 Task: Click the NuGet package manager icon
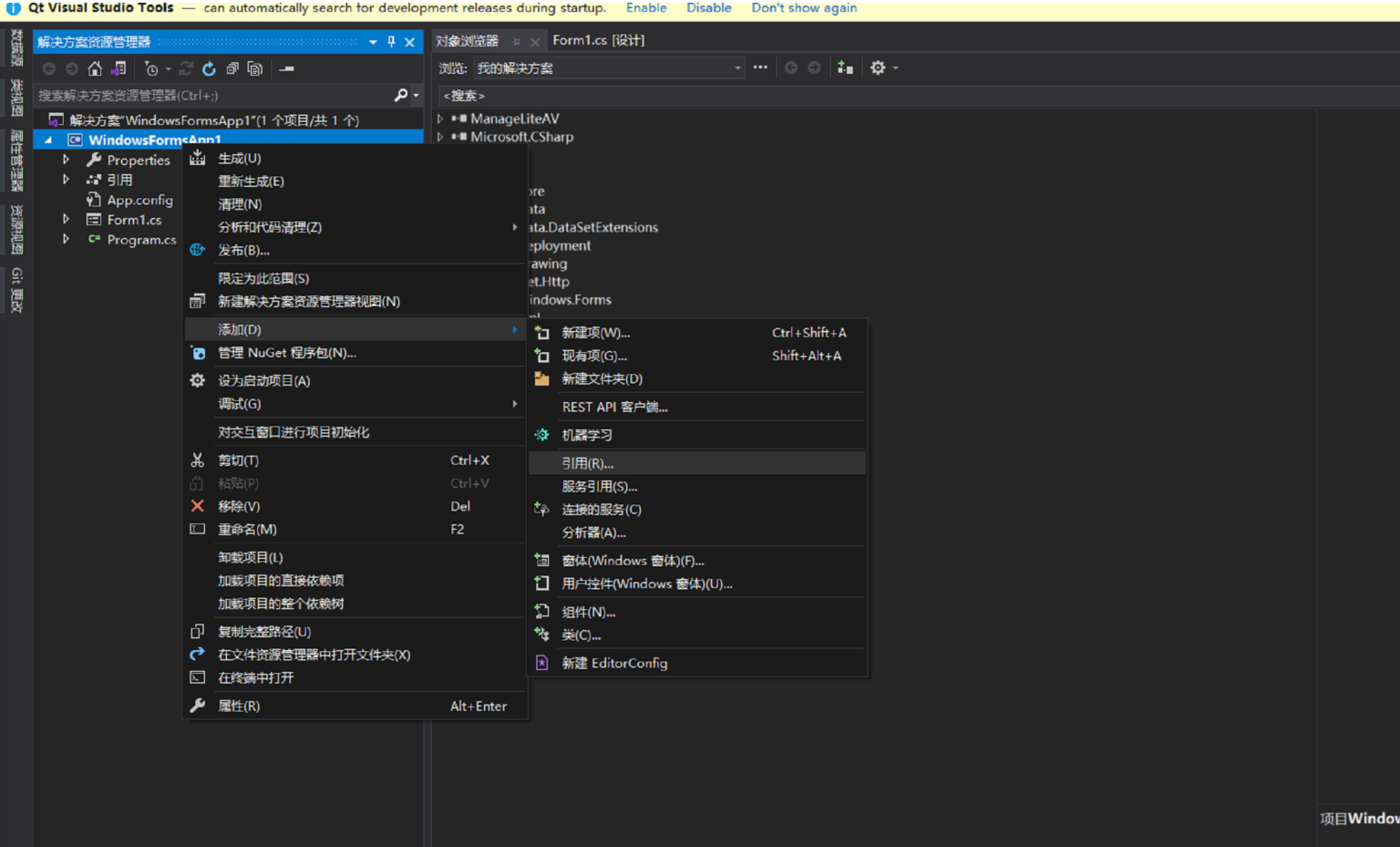click(198, 353)
